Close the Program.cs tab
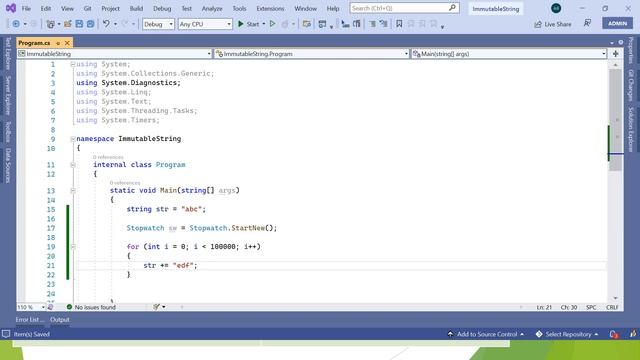Viewport: 640px width, 360px height. [x=67, y=43]
